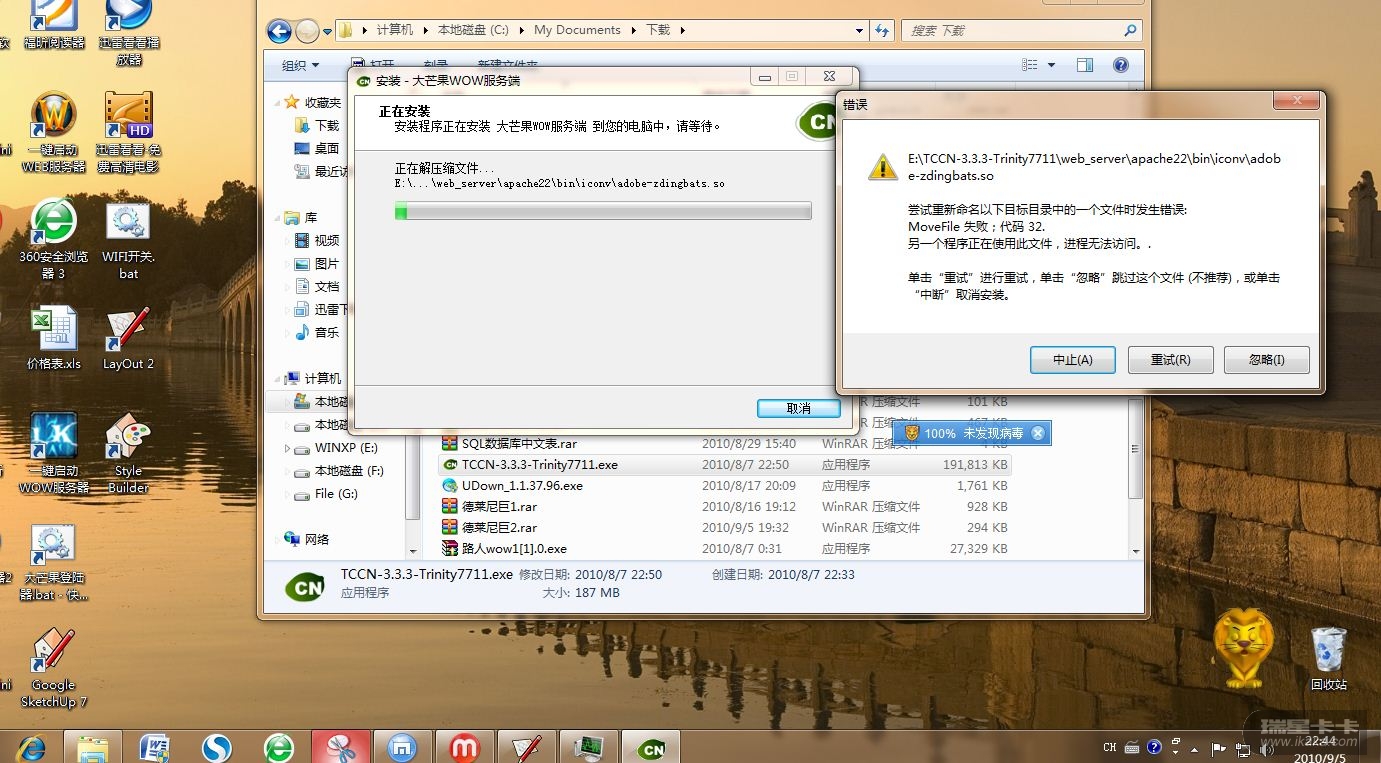Click the 搜索 下载 search field
The height and width of the screenshot is (763, 1381).
click(1020, 31)
